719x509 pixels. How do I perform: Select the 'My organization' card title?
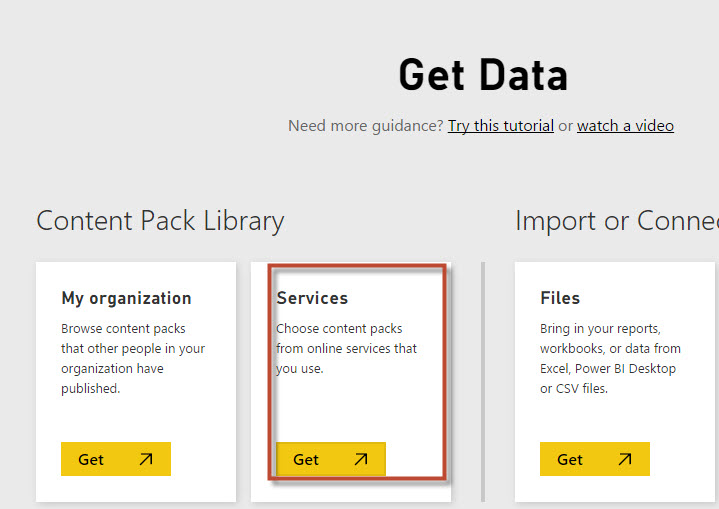pos(126,298)
